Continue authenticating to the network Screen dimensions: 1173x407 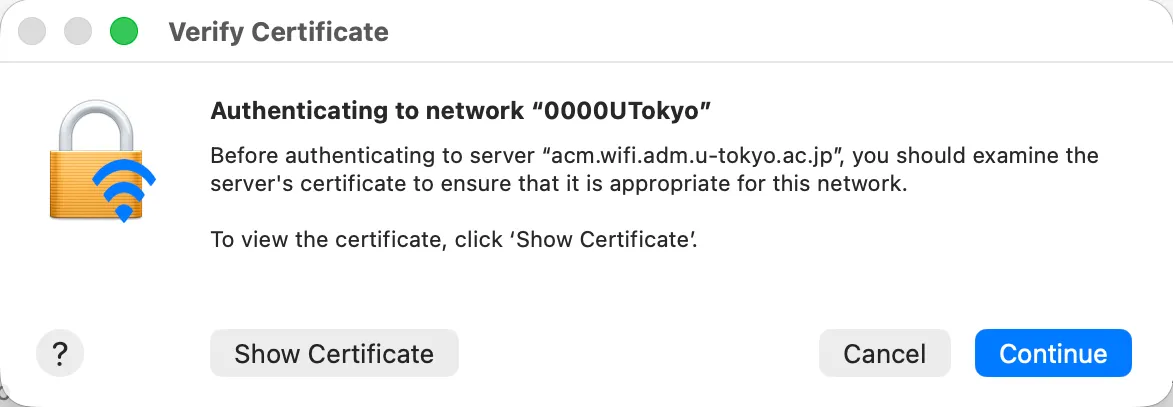click(1053, 353)
